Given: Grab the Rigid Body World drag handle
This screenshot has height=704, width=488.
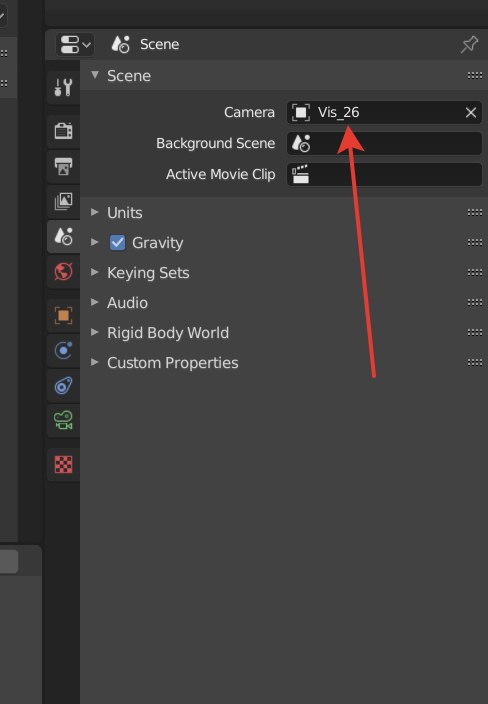Looking at the screenshot, I should point(475,333).
